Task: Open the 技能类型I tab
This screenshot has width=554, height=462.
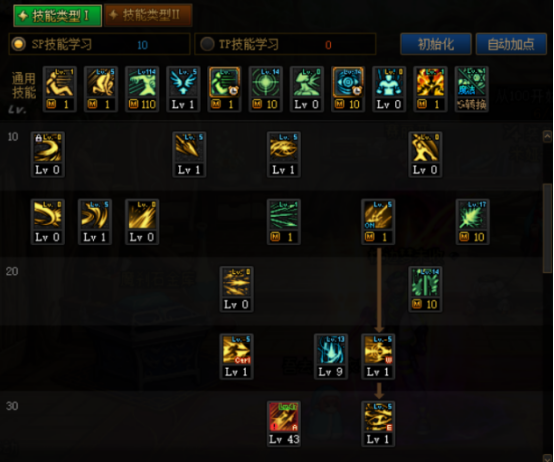Action: click(58, 16)
